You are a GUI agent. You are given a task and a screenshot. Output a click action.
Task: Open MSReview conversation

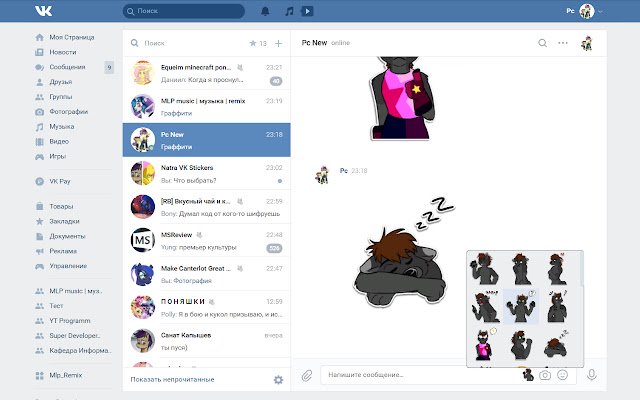(x=207, y=240)
